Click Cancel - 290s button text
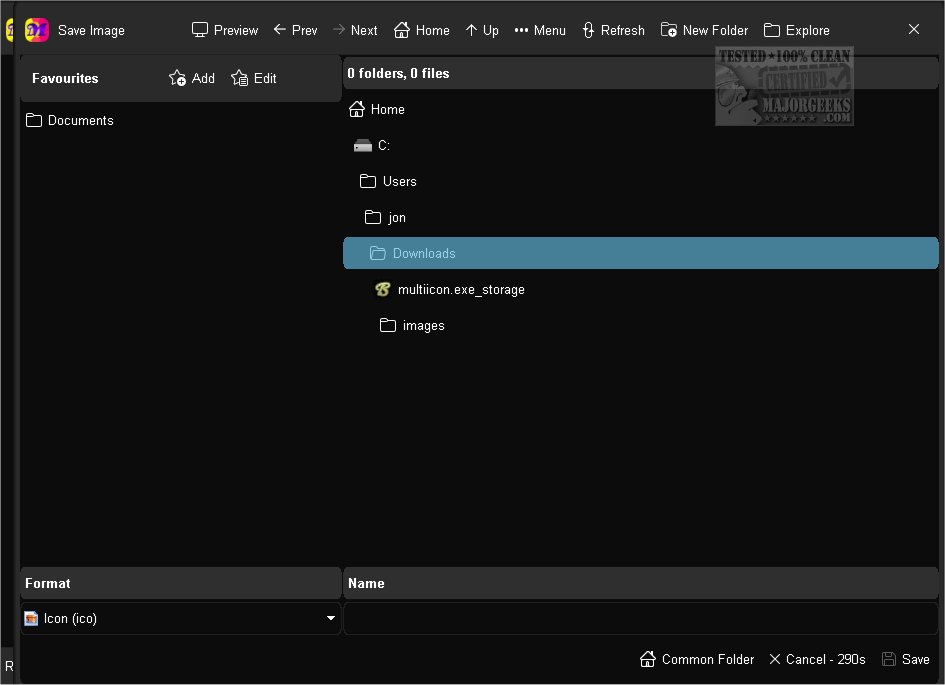The height and width of the screenshot is (685, 945). [826, 659]
